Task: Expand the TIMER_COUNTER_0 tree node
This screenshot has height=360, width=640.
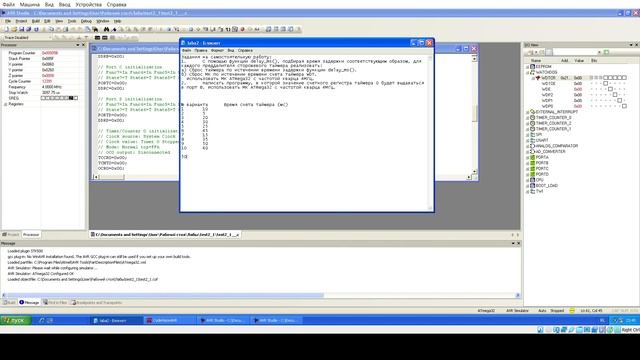Action: (x=527, y=118)
